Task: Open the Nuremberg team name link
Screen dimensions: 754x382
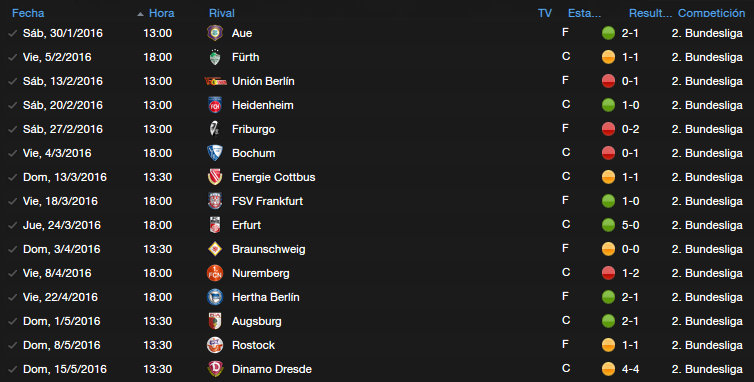Action: pyautogui.click(x=261, y=273)
